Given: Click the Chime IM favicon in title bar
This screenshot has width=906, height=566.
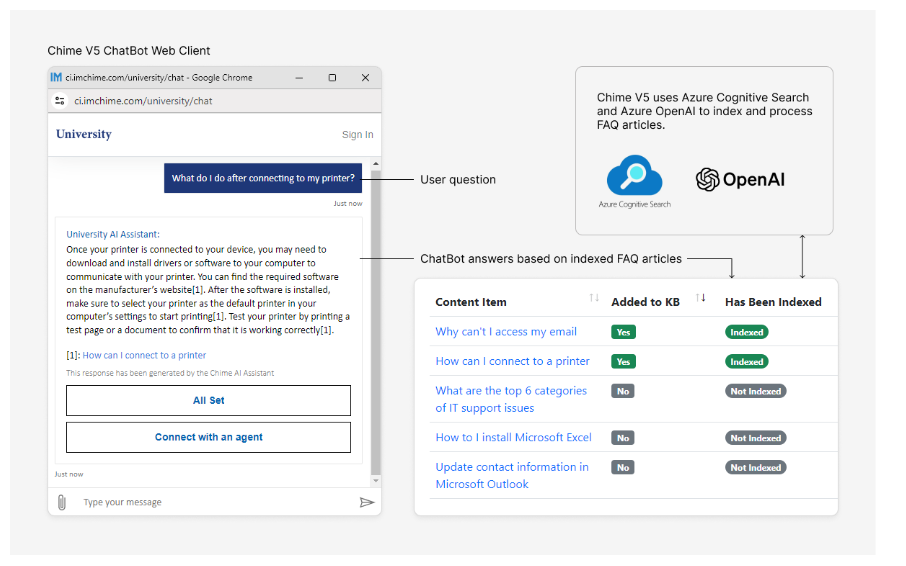Looking at the screenshot, I should coord(56,77).
